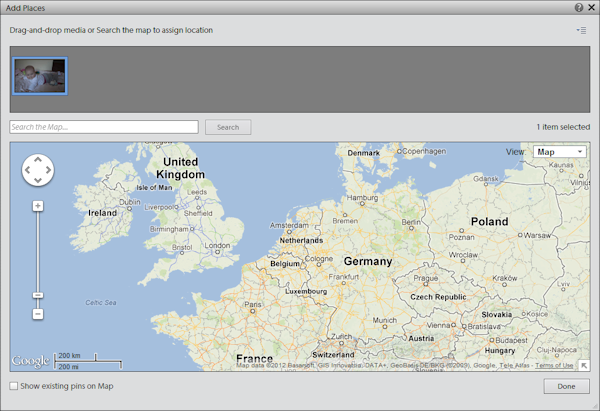Click the Done button
Image resolution: width=600 pixels, height=411 pixels.
pos(566,386)
